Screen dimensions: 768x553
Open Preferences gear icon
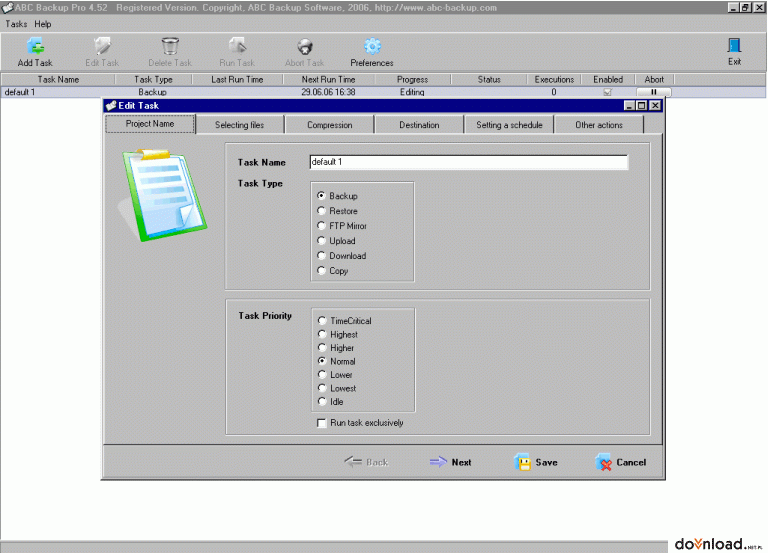click(x=372, y=47)
